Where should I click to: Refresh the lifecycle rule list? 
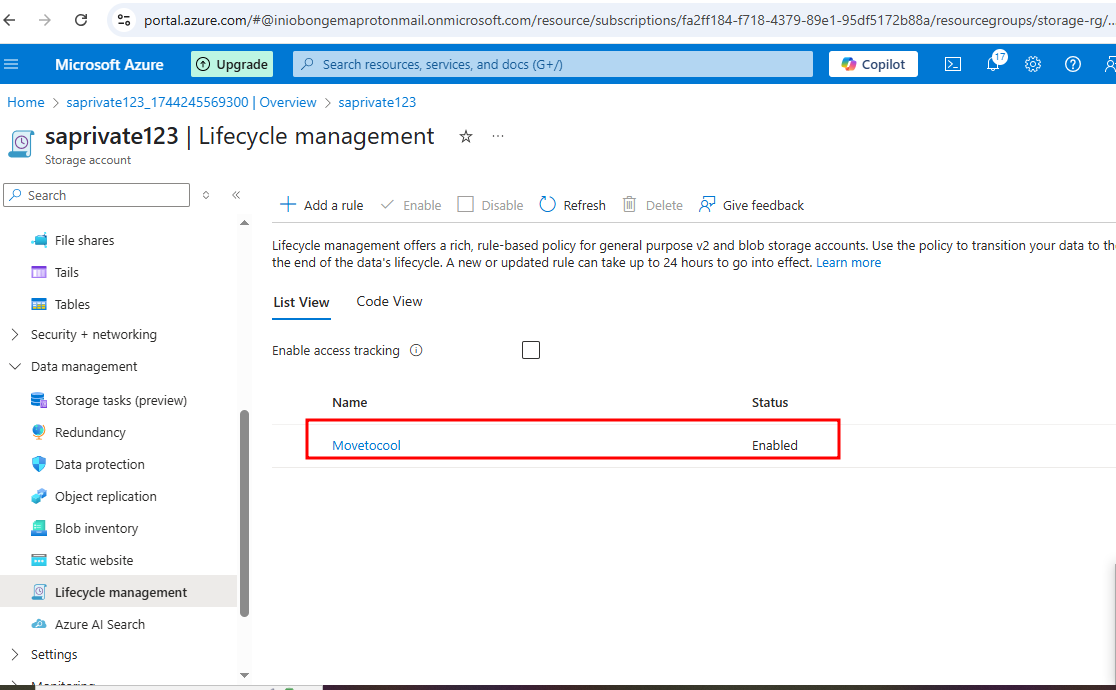[x=573, y=205]
